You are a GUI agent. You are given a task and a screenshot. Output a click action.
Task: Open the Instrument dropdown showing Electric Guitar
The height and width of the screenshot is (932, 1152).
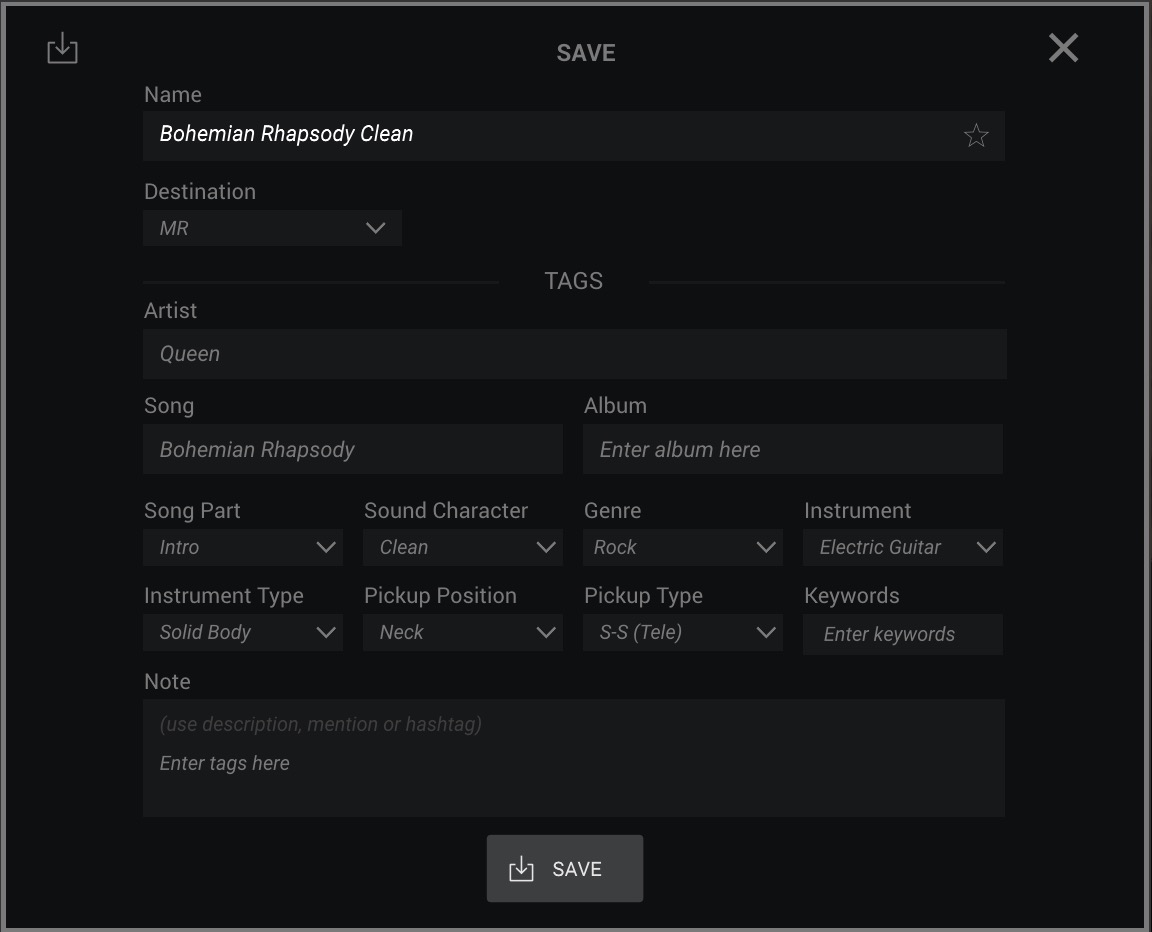point(903,548)
